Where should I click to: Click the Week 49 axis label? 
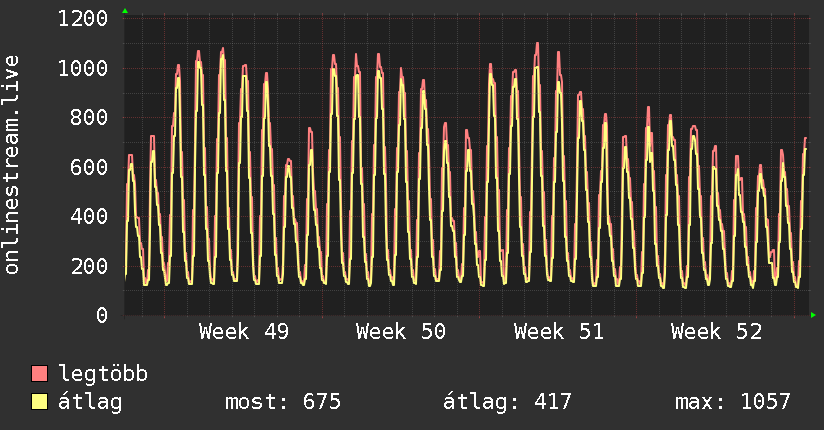point(244,332)
